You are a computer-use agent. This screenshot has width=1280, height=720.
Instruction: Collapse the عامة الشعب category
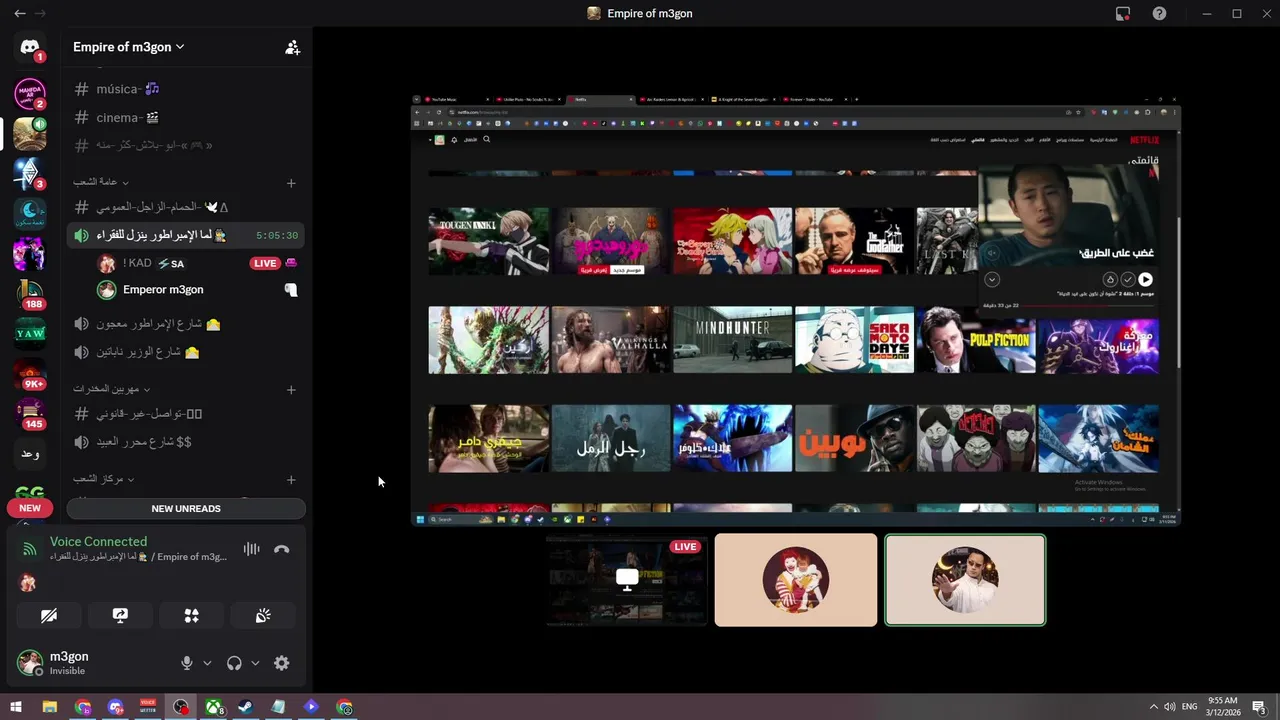[101, 182]
